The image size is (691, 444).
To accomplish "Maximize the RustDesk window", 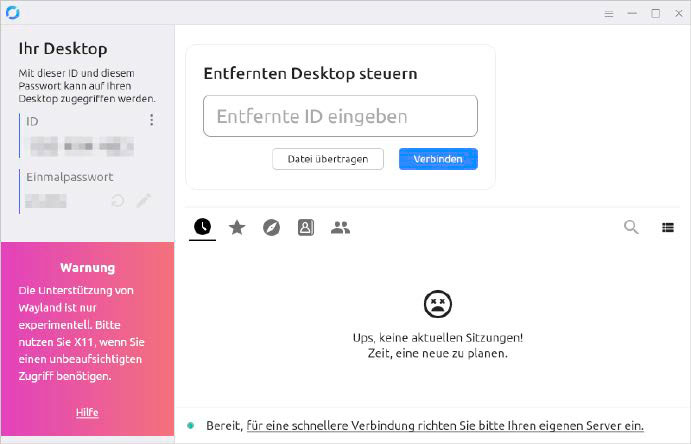I will [x=656, y=14].
